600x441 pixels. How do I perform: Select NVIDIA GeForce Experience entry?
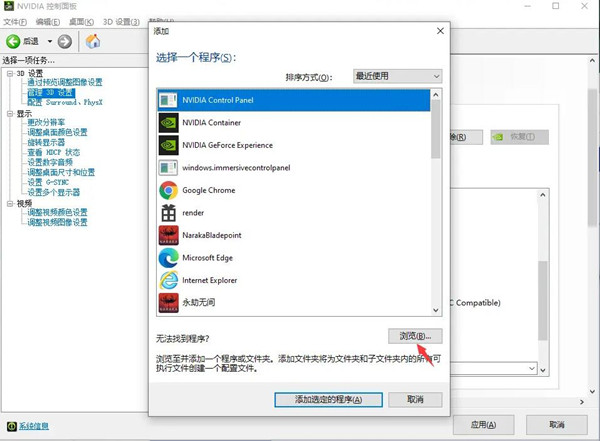[294, 145]
